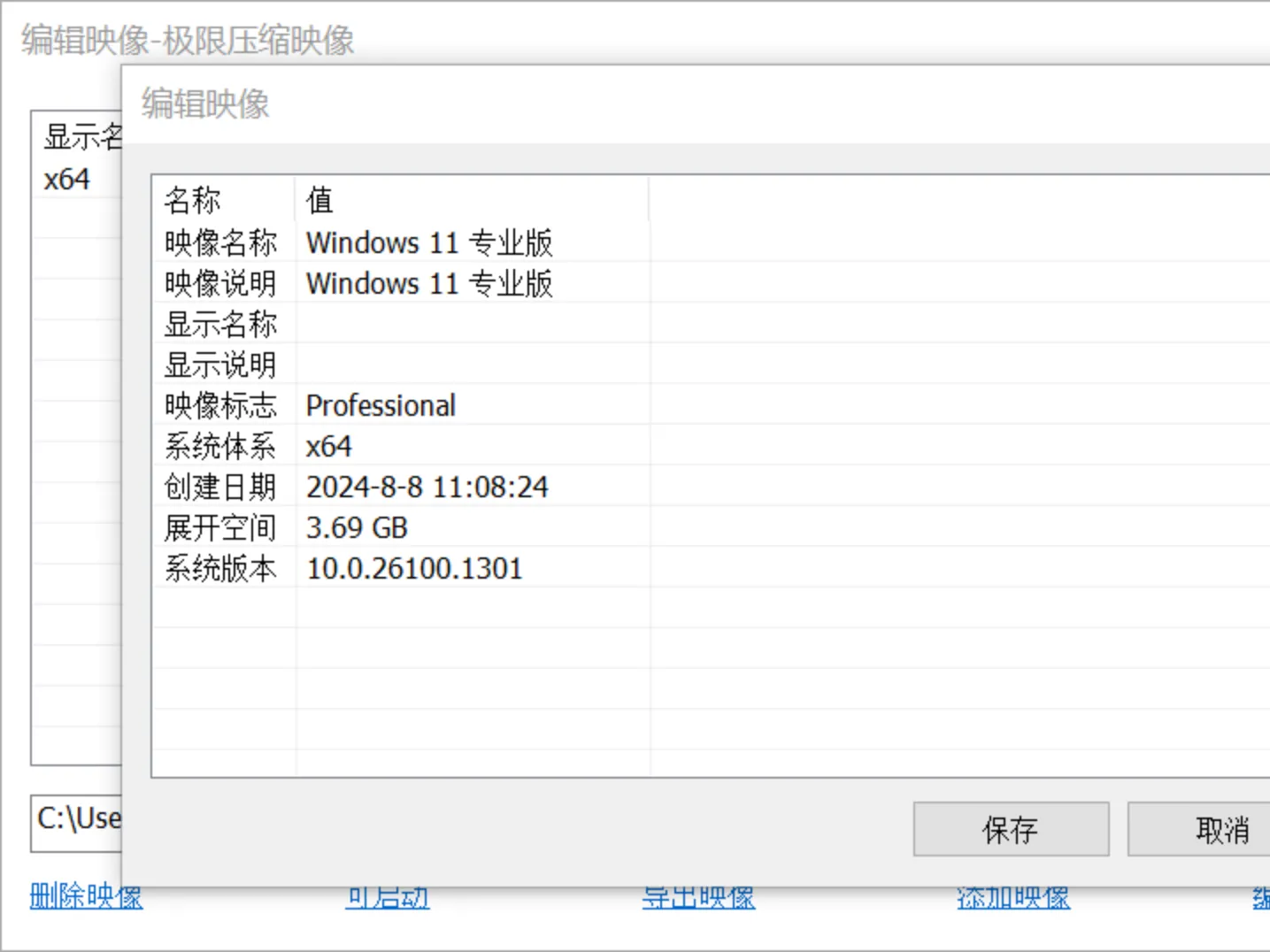
Task: Select the 映像说明 row in the table
Action: [429, 283]
